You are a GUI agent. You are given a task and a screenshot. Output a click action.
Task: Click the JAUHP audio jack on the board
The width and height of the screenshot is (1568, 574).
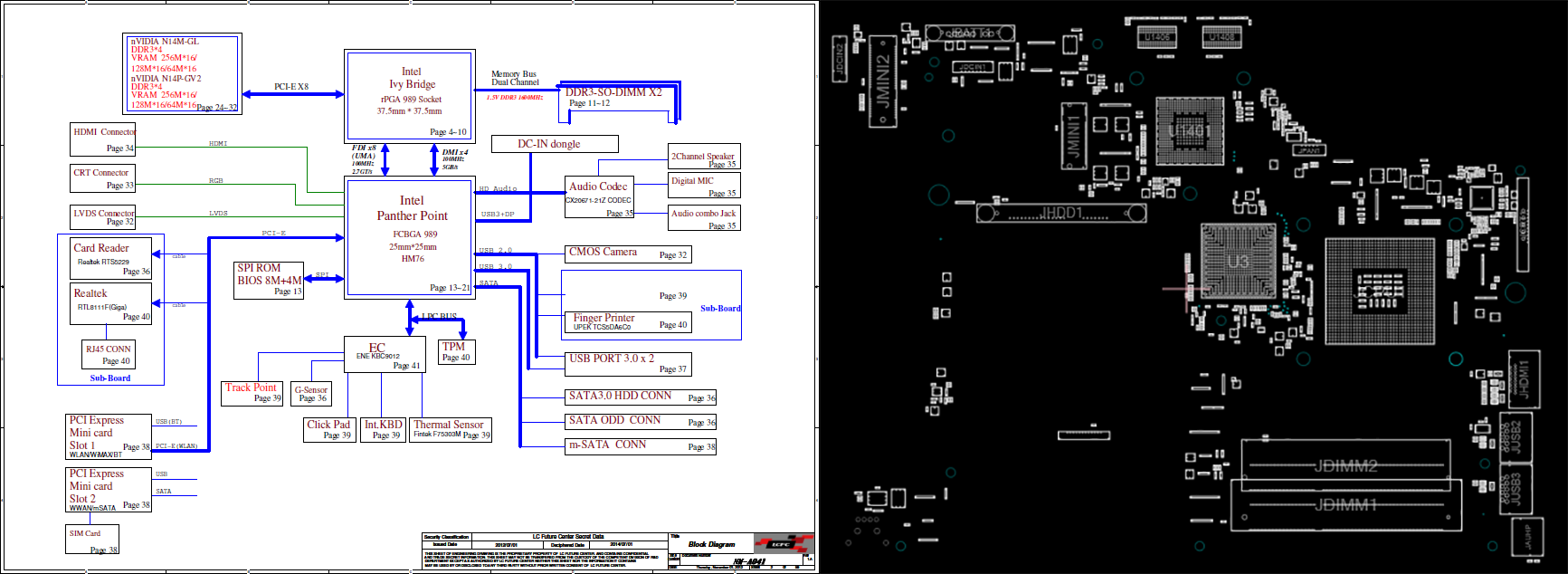[1528, 538]
